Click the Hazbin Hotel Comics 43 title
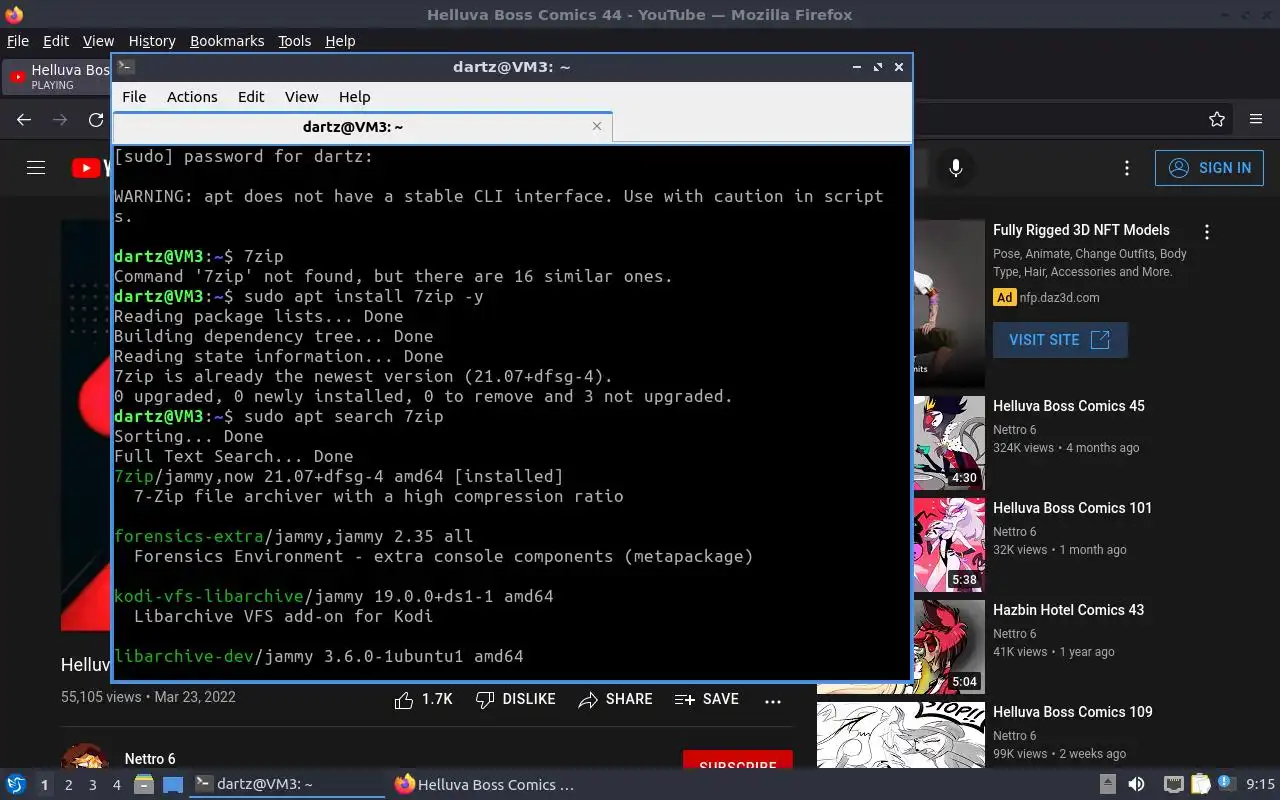Image resolution: width=1280 pixels, height=800 pixels. (1068, 610)
